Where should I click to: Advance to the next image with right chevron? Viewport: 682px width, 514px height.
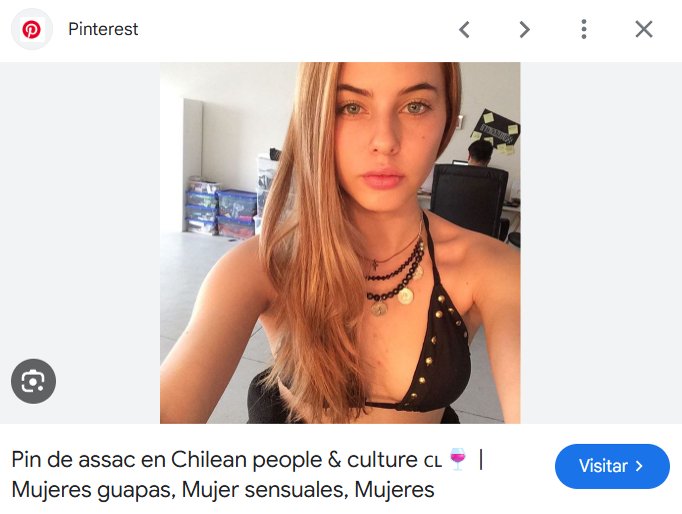tap(525, 30)
